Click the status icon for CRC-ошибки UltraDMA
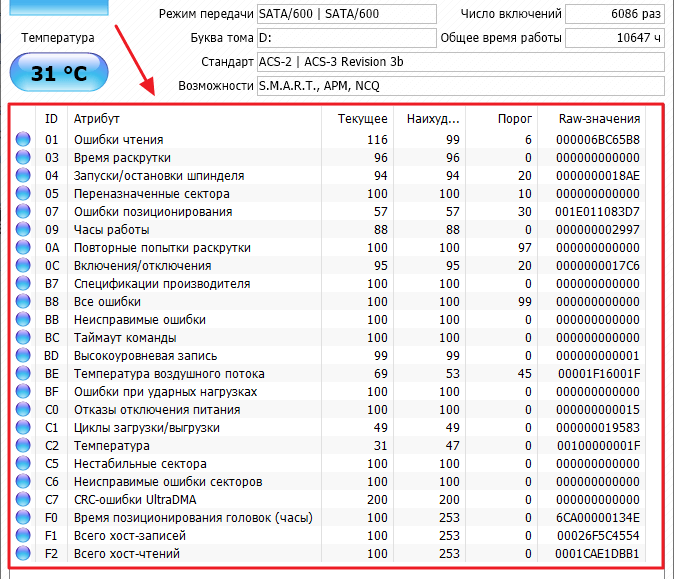Image resolution: width=674 pixels, height=579 pixels. pos(23,500)
